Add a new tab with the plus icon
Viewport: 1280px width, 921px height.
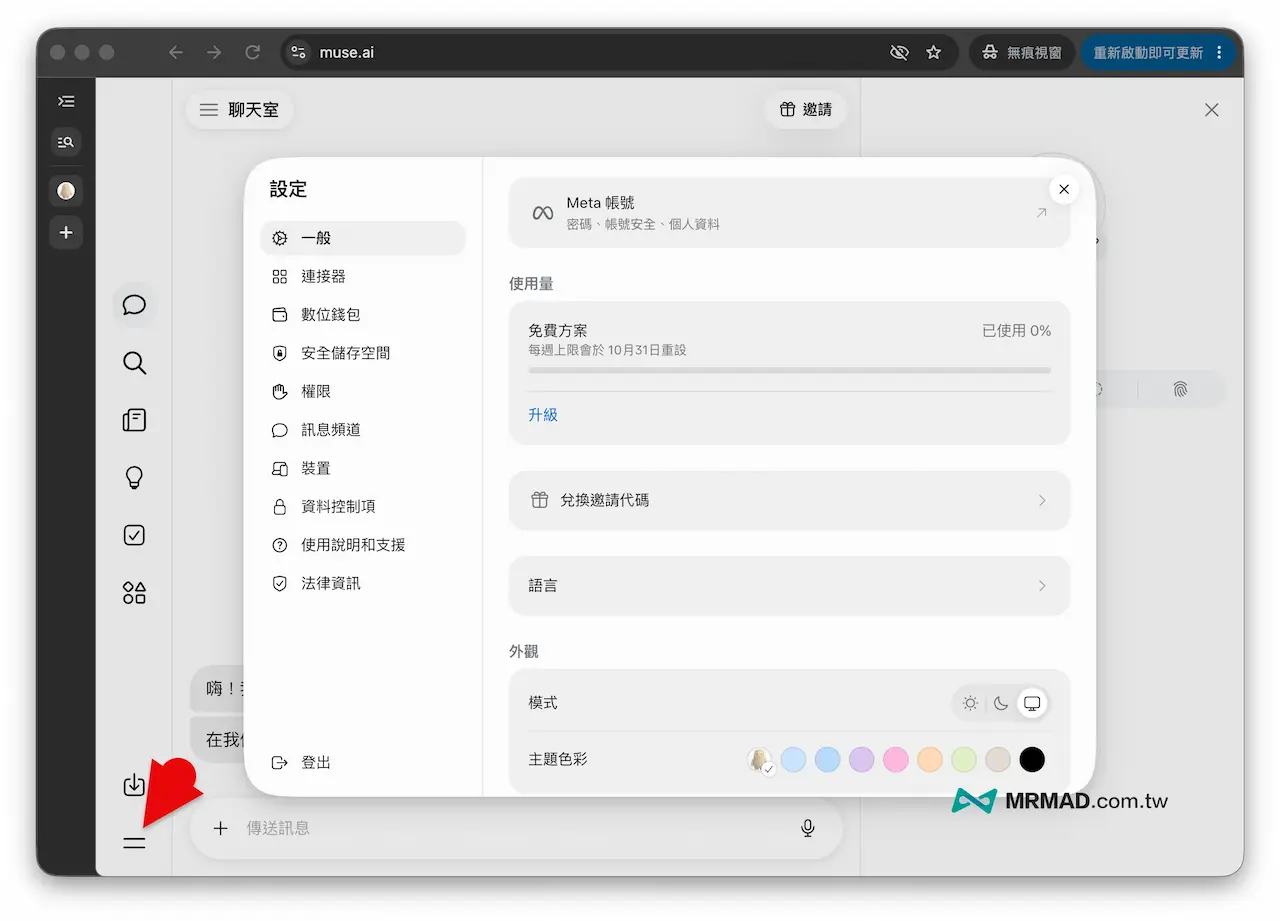pos(66,233)
